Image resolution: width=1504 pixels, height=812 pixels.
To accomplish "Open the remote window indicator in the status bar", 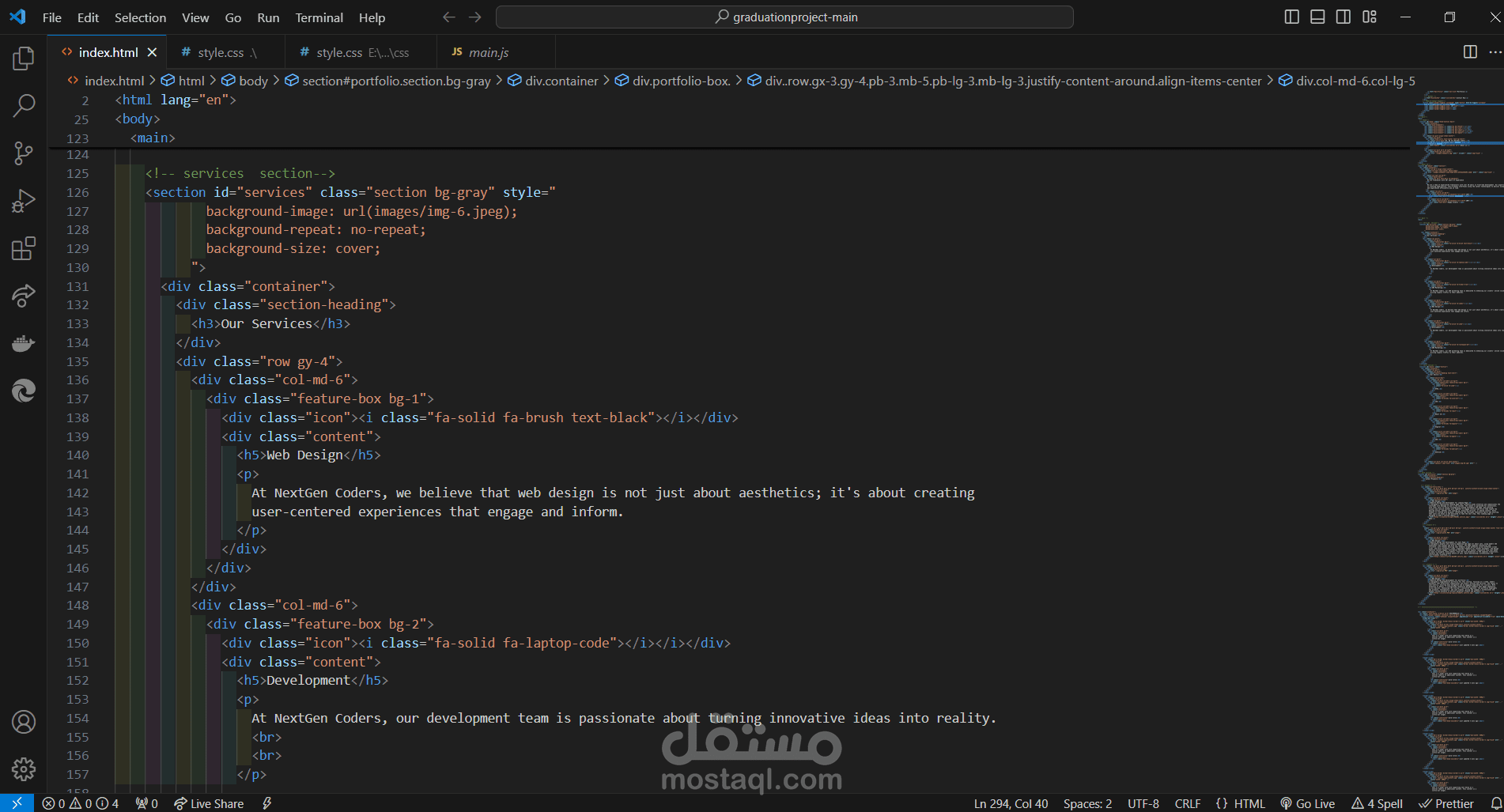I will point(17,803).
